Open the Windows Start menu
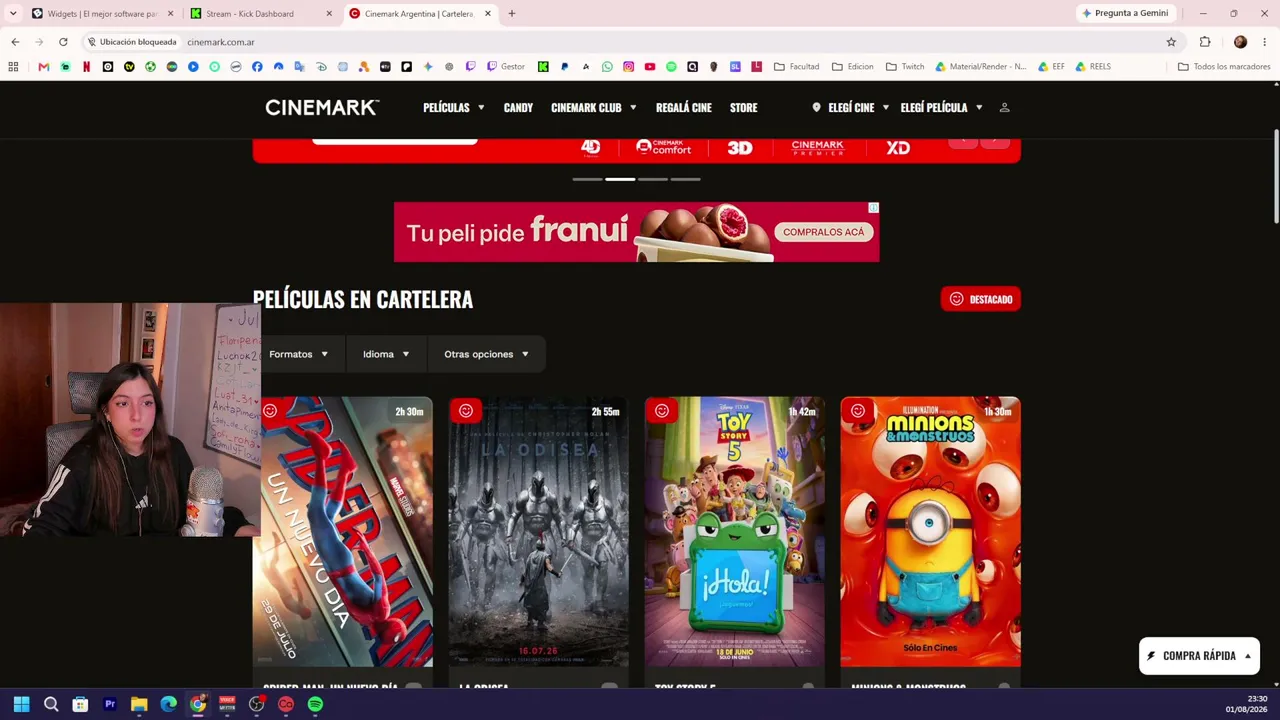Screen dimensions: 1280x720 click(21, 704)
